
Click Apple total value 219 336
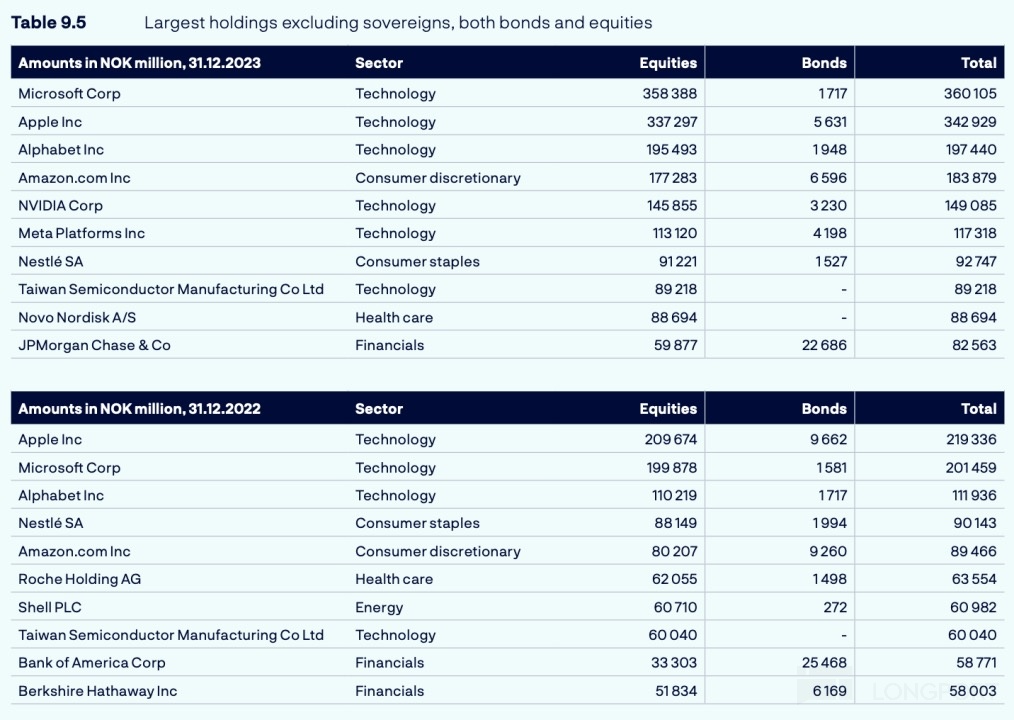970,440
